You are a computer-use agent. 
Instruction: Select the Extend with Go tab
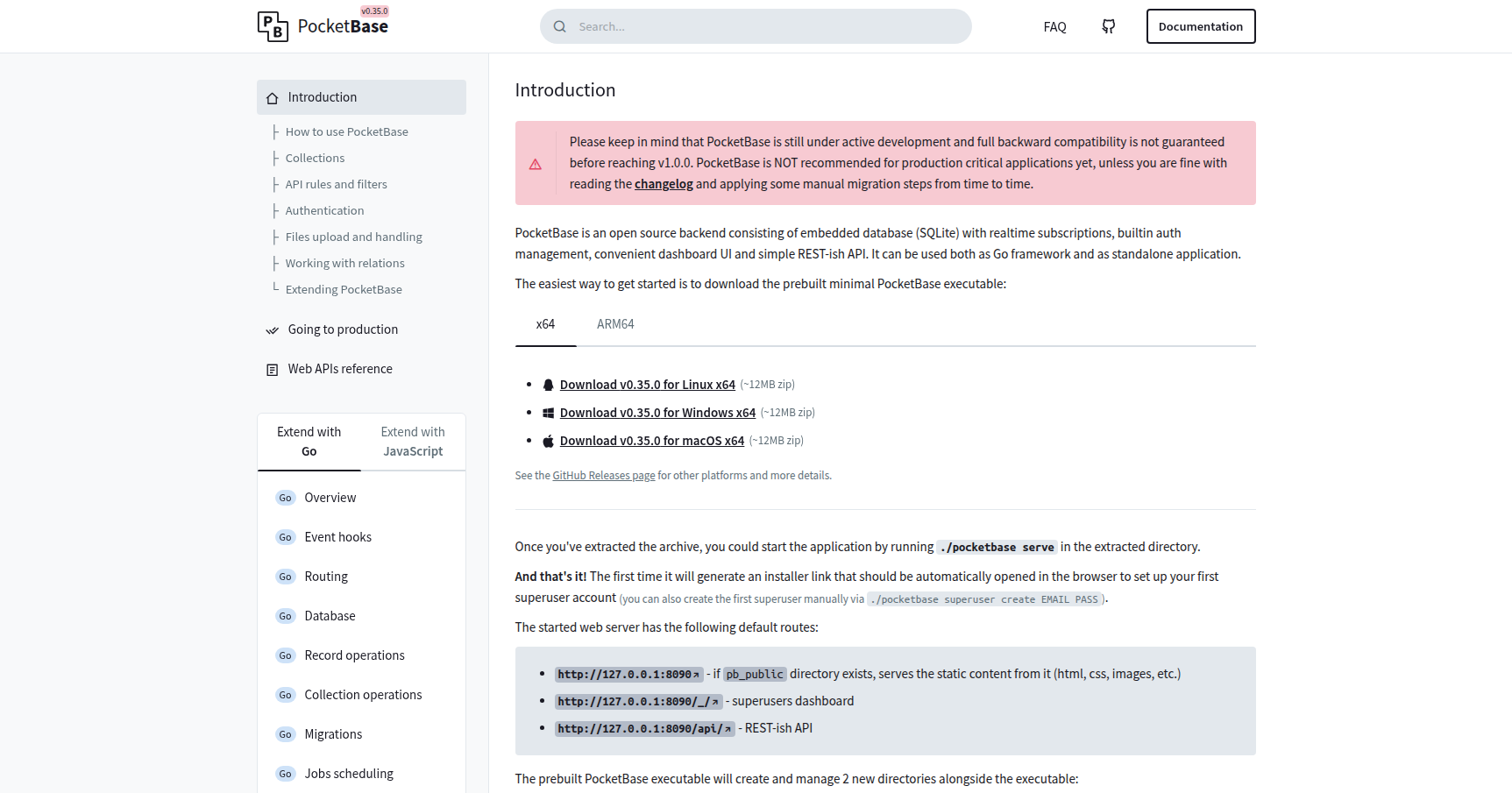click(x=309, y=442)
